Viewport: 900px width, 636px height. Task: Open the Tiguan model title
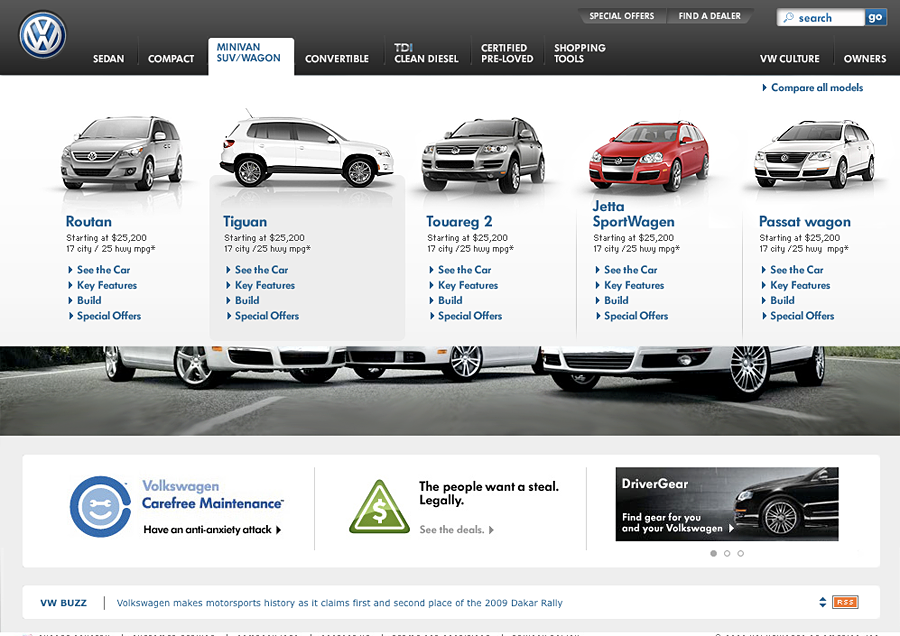[x=245, y=222]
